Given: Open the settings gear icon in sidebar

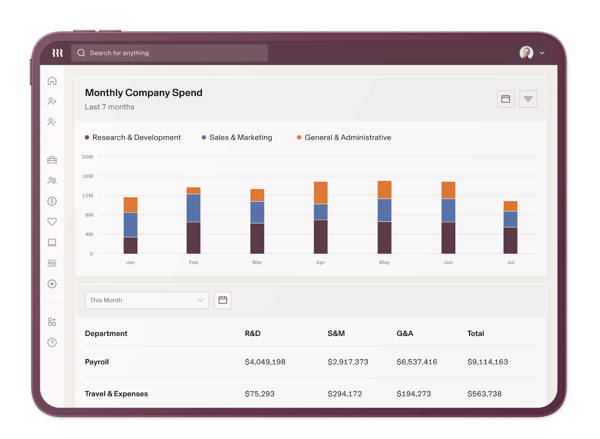Looking at the screenshot, I should click(52, 284).
